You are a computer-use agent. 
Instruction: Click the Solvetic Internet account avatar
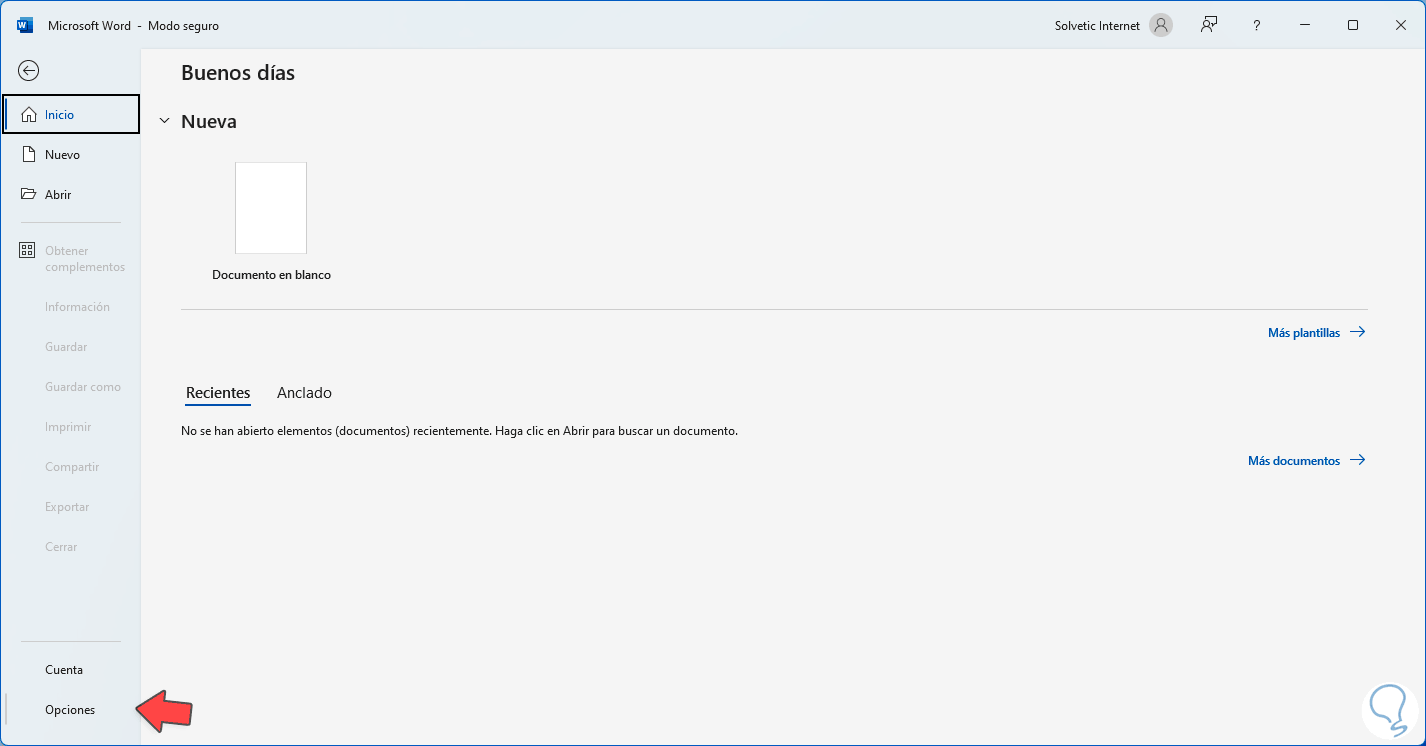(x=1159, y=25)
